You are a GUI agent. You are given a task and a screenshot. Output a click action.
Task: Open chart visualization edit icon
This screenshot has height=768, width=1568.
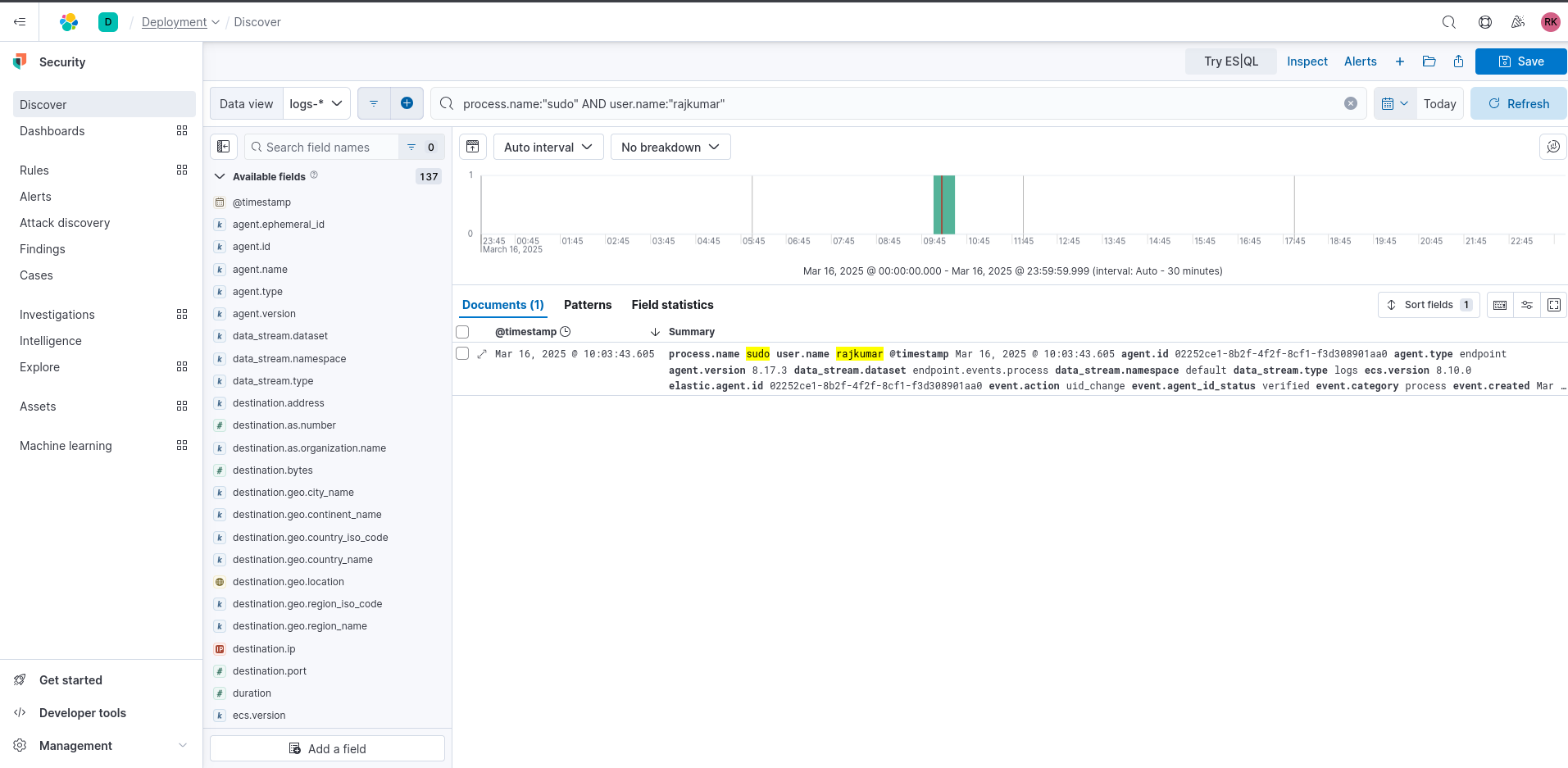coord(1553,147)
